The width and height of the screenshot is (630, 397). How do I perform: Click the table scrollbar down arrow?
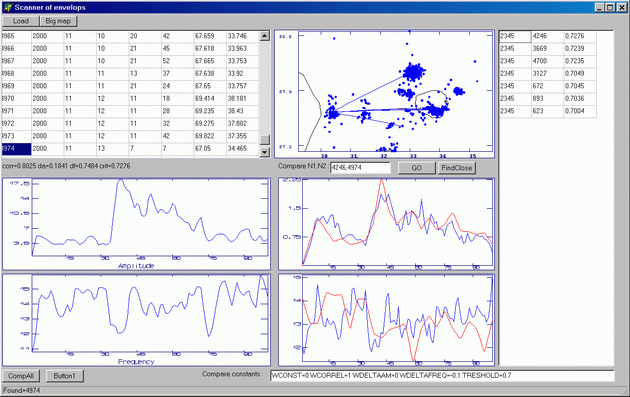point(264,152)
